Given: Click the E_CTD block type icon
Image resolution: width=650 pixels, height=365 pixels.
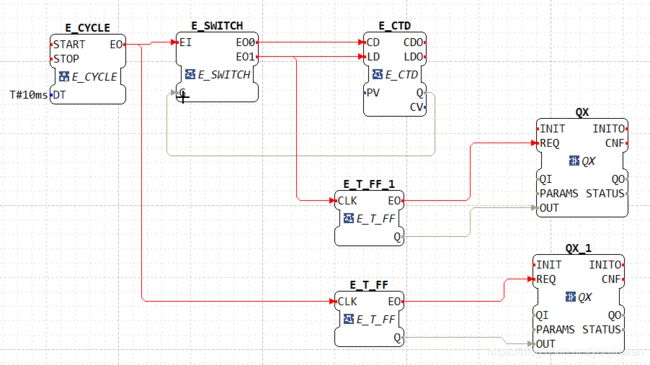Looking at the screenshot, I should [x=377, y=74].
